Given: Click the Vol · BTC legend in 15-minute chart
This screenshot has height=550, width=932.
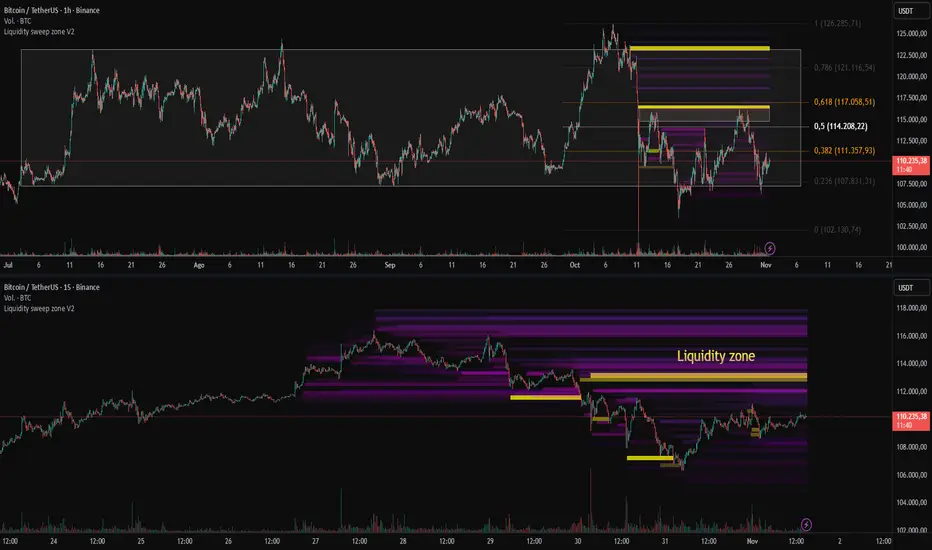Looking at the screenshot, I should coord(17,298).
